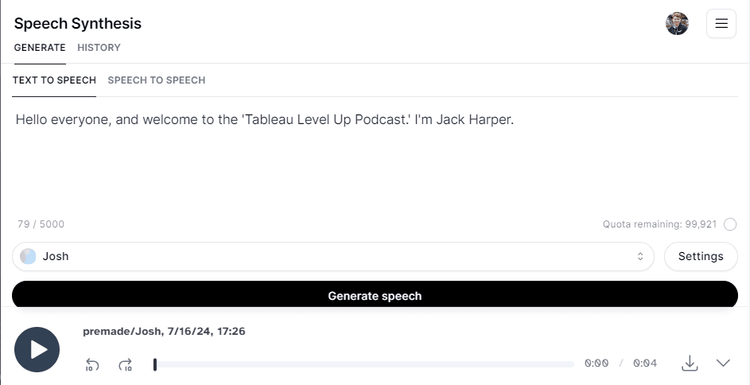The width and height of the screenshot is (750, 385).
Task: Skip forward 10 seconds
Action: tap(125, 364)
